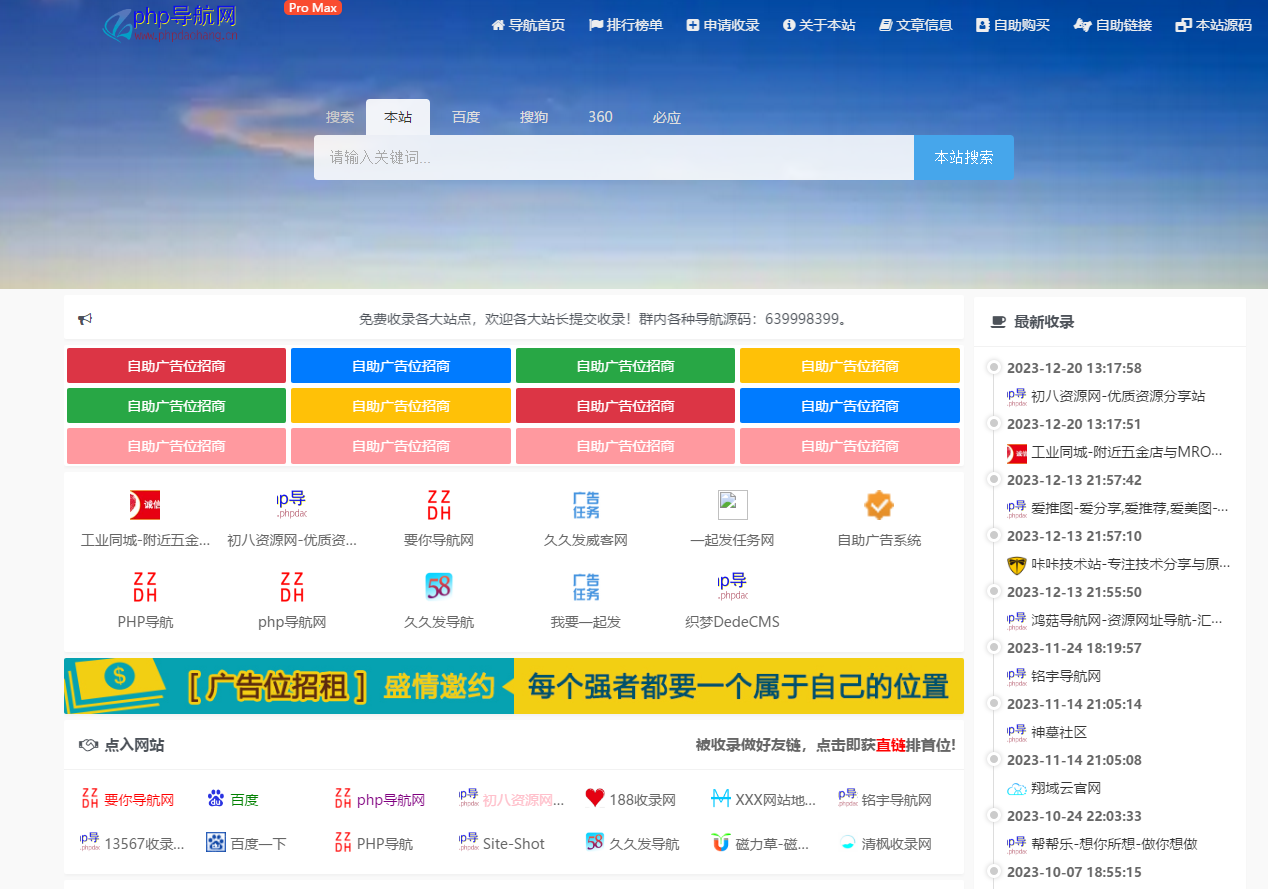Open the 申请收录 menu item
Screen dimensions: 1268x889
click(x=722, y=25)
